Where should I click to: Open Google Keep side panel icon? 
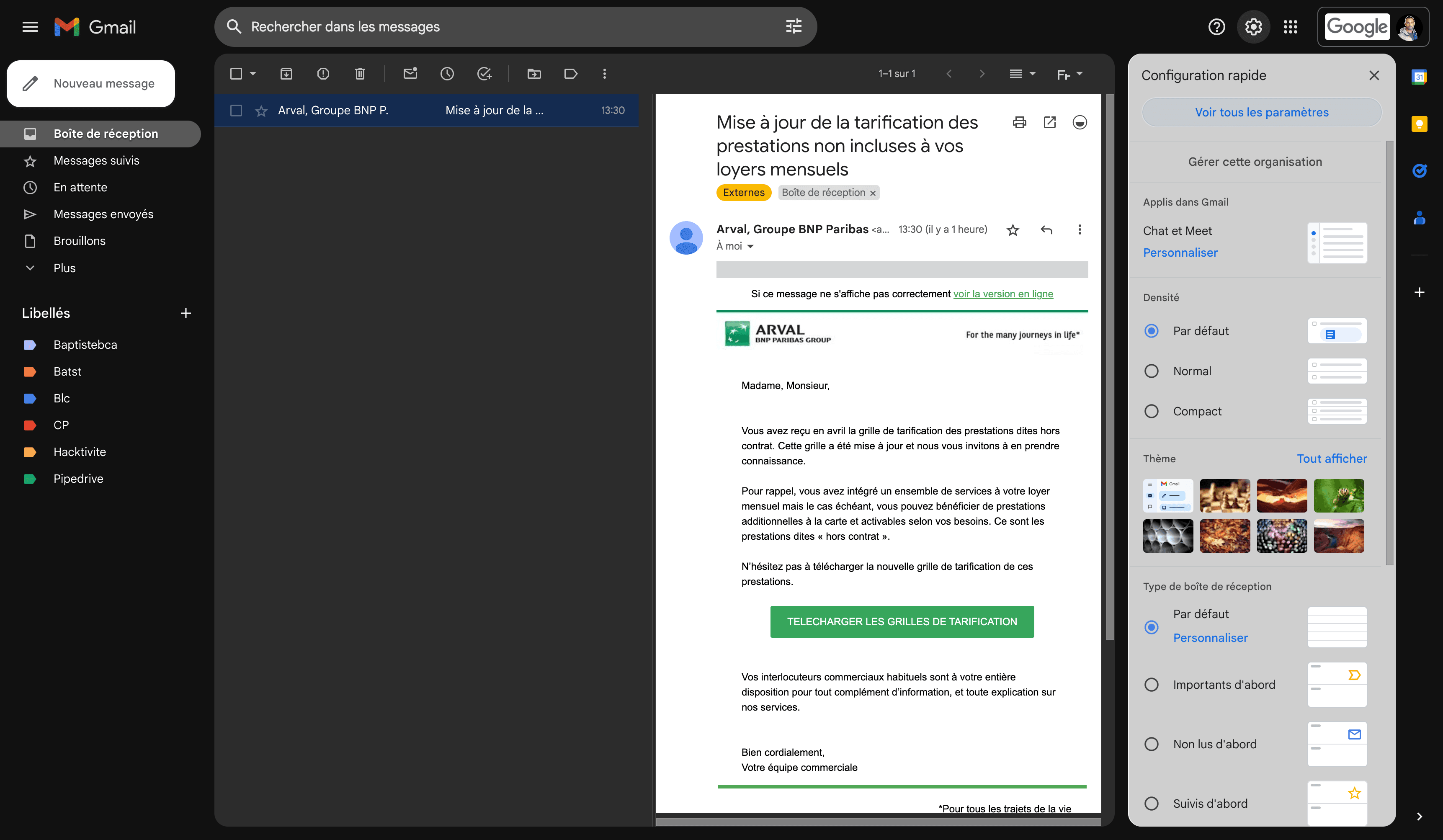coord(1419,124)
